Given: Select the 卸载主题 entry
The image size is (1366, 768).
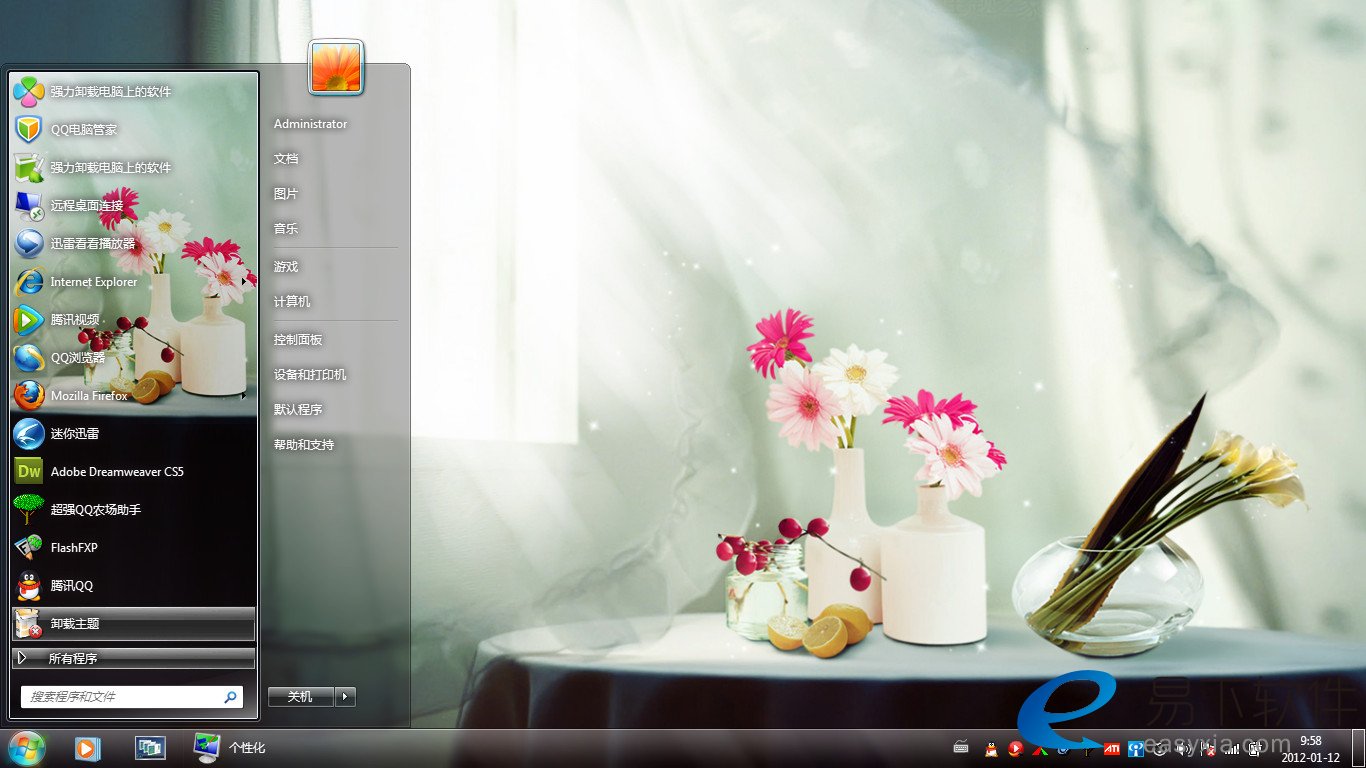Looking at the screenshot, I should pos(134,624).
